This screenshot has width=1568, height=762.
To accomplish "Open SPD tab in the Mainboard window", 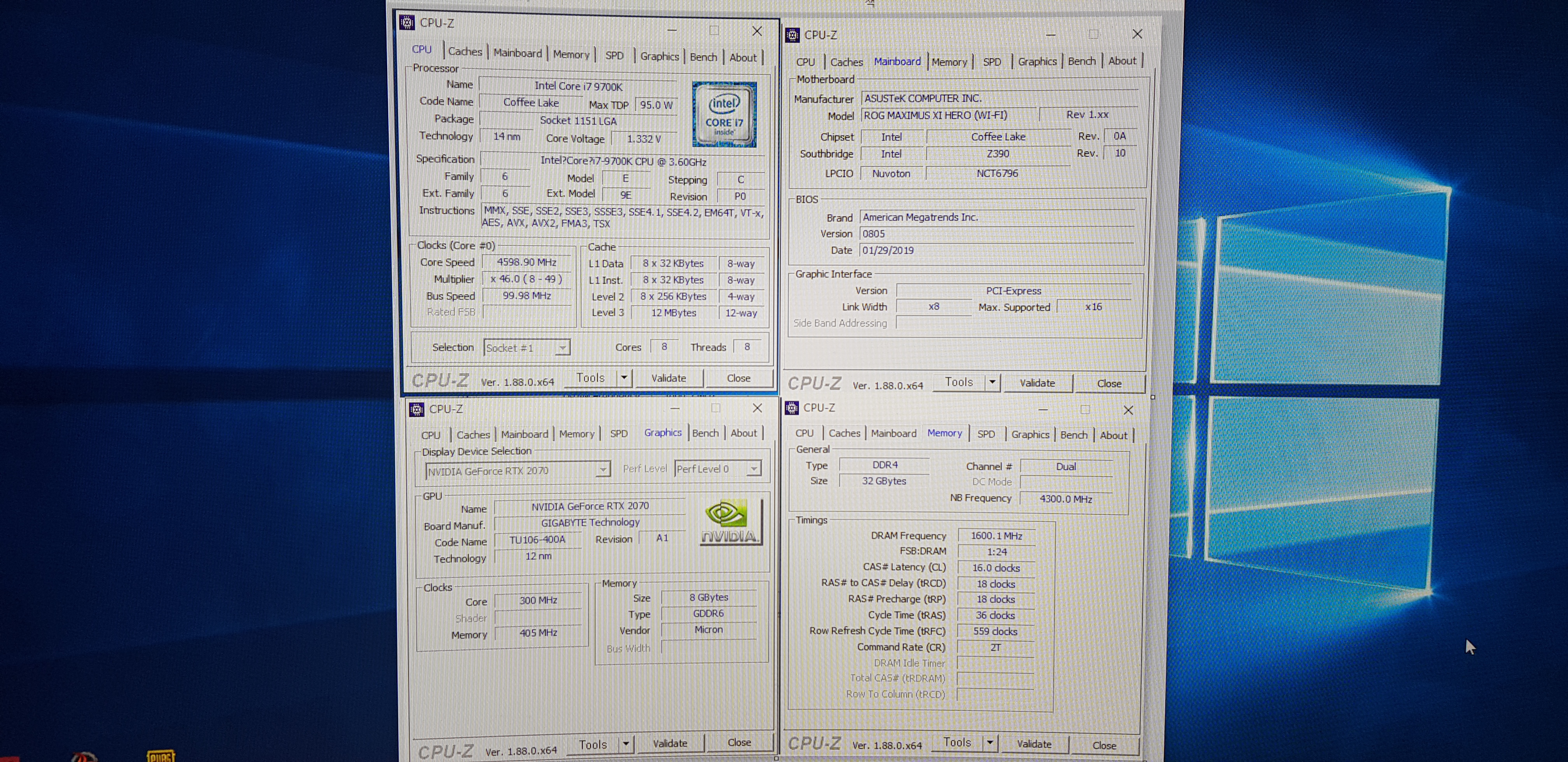I will pyautogui.click(x=992, y=61).
